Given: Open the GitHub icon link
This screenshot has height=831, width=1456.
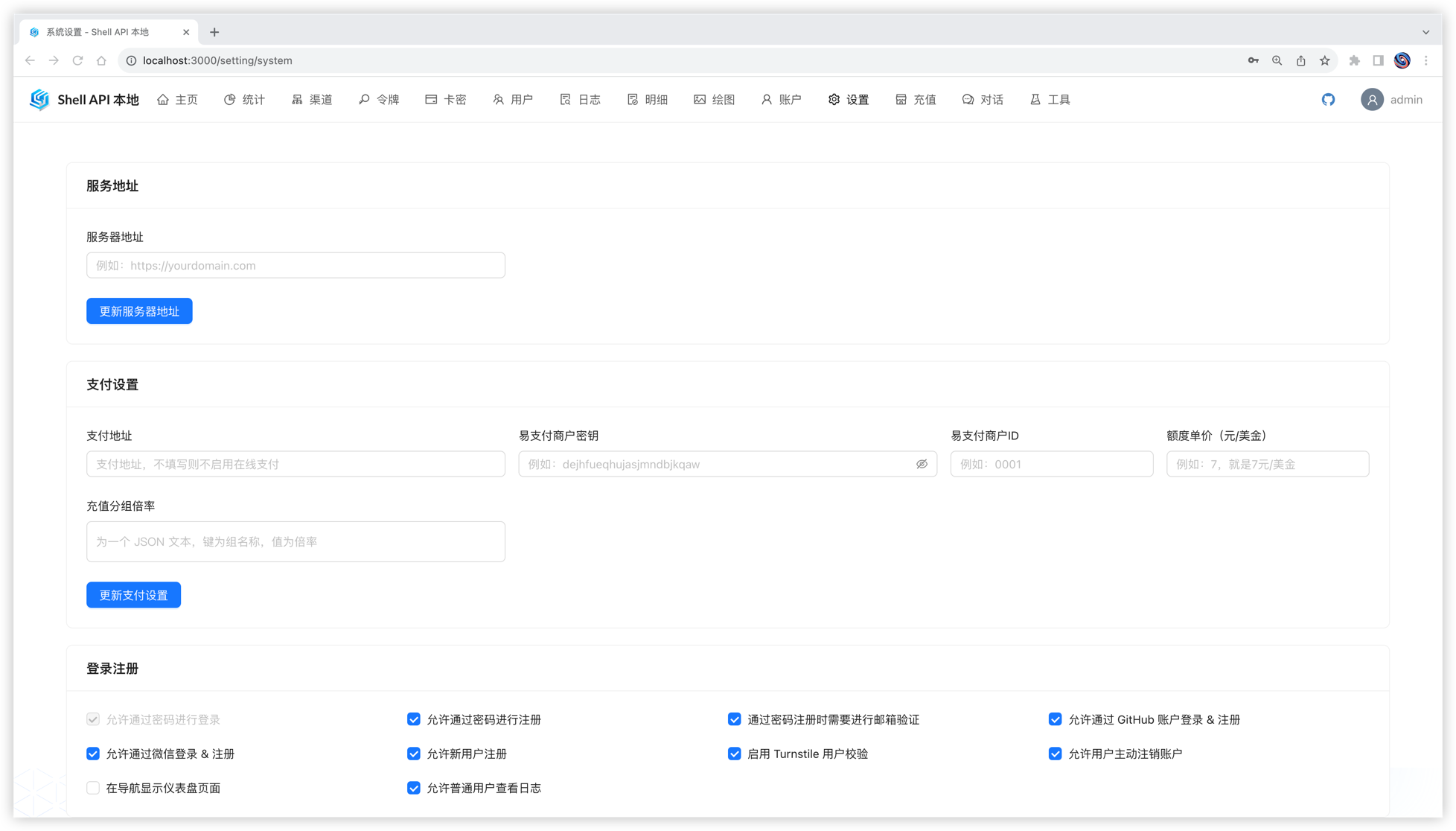Looking at the screenshot, I should click(1328, 100).
